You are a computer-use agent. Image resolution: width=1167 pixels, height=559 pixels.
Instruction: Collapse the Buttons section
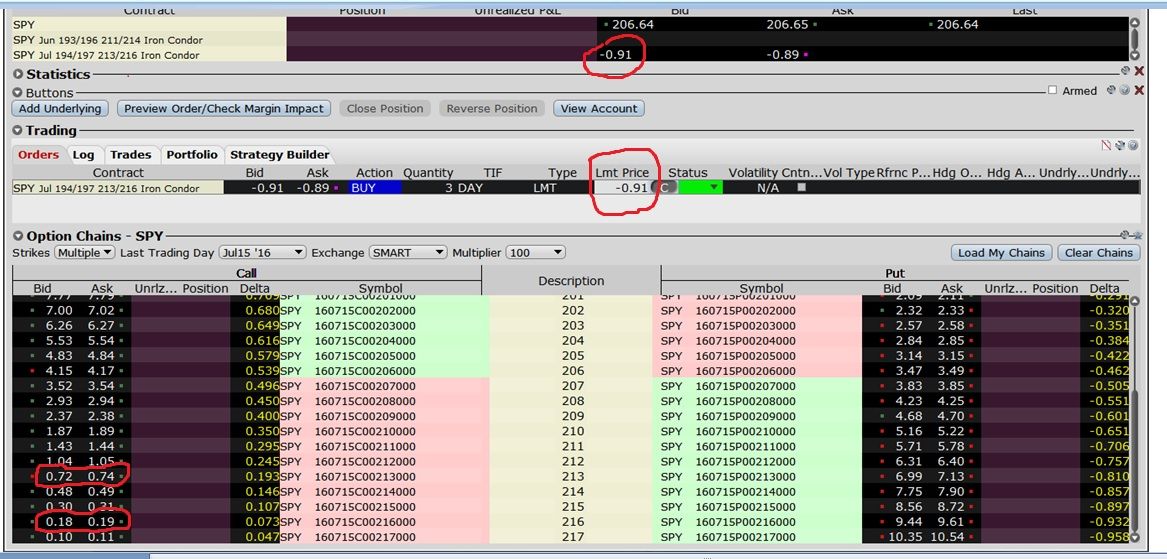(19, 93)
